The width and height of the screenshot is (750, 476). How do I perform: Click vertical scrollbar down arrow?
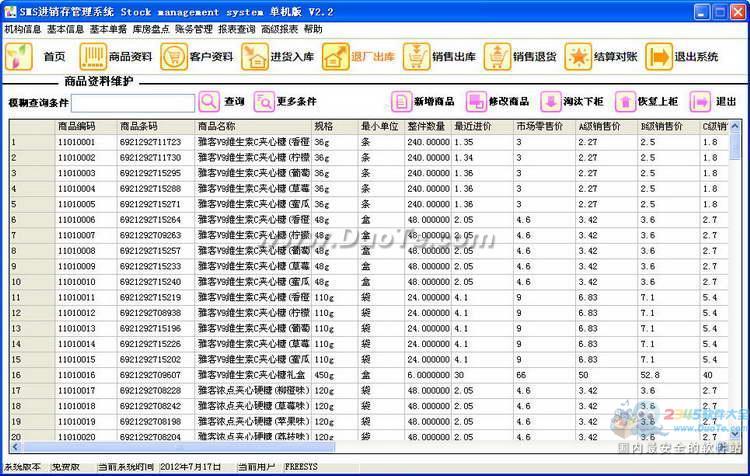[x=735, y=434]
